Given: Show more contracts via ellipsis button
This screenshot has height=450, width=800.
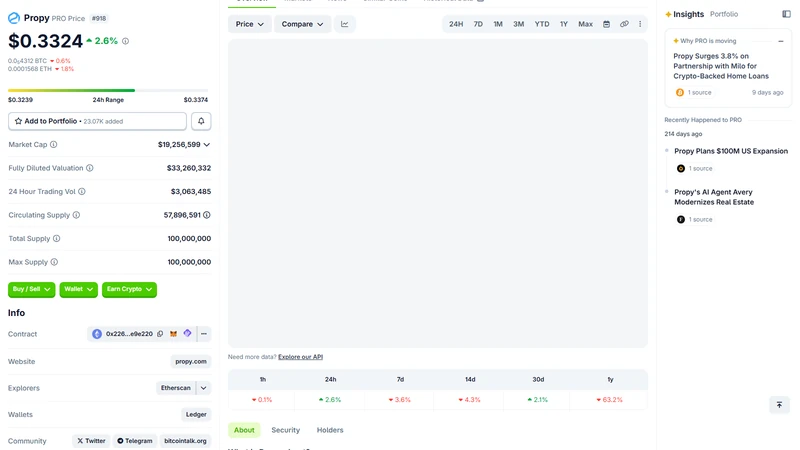Looking at the screenshot, I should [204, 334].
